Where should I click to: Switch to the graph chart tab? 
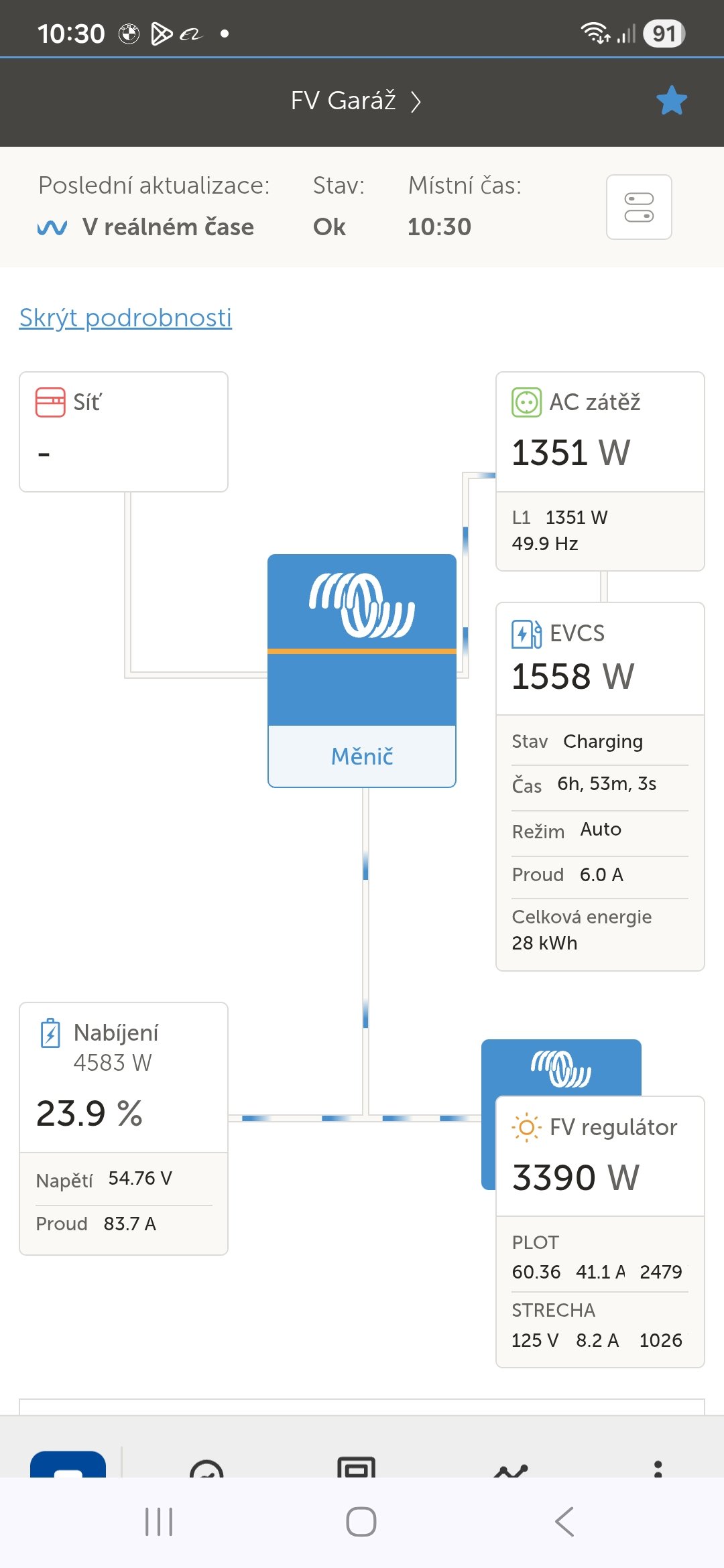(511, 1469)
